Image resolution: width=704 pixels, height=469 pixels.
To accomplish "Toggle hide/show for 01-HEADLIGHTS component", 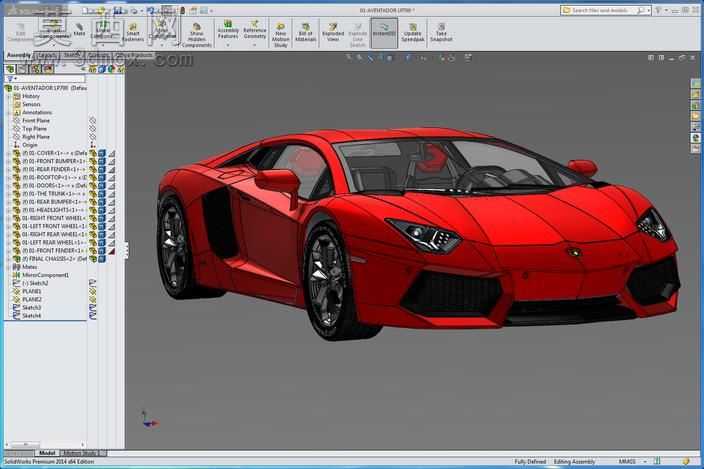I will click(93, 210).
